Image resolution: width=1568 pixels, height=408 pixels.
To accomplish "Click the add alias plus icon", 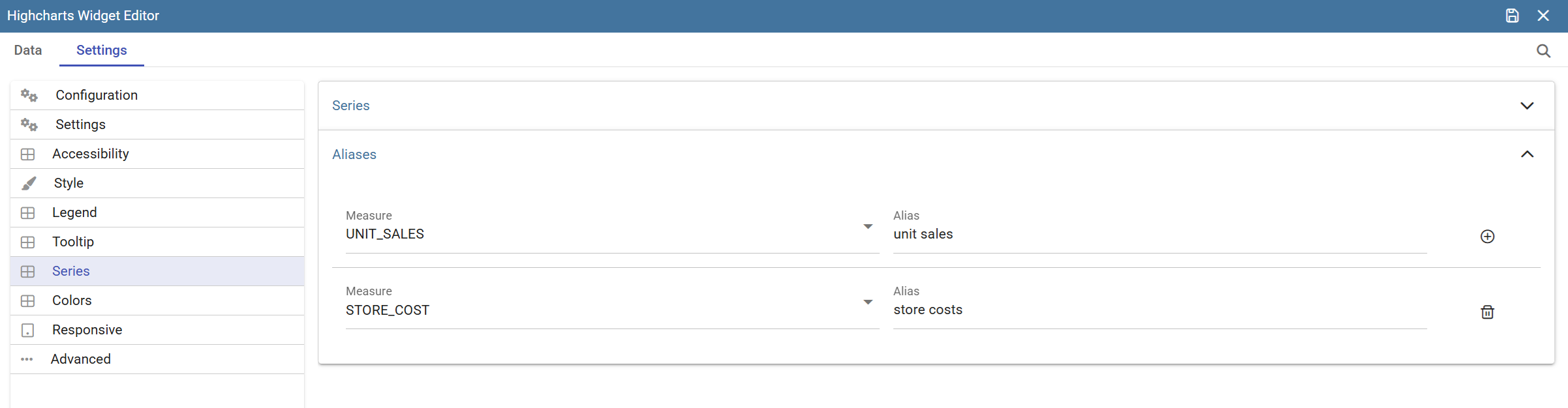I will click(x=1487, y=237).
